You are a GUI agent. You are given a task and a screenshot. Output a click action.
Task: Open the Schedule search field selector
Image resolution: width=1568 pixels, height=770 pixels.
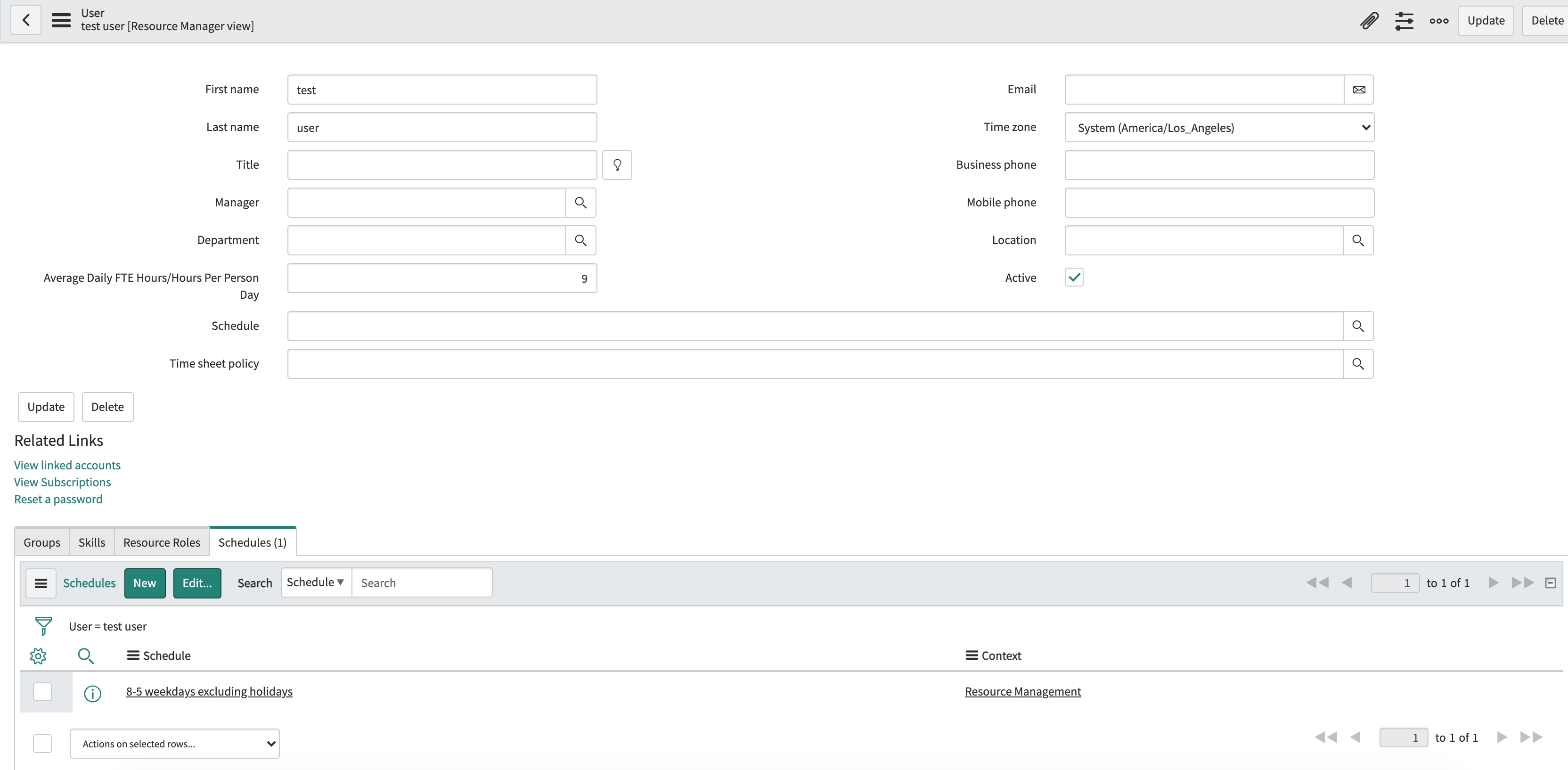(315, 582)
